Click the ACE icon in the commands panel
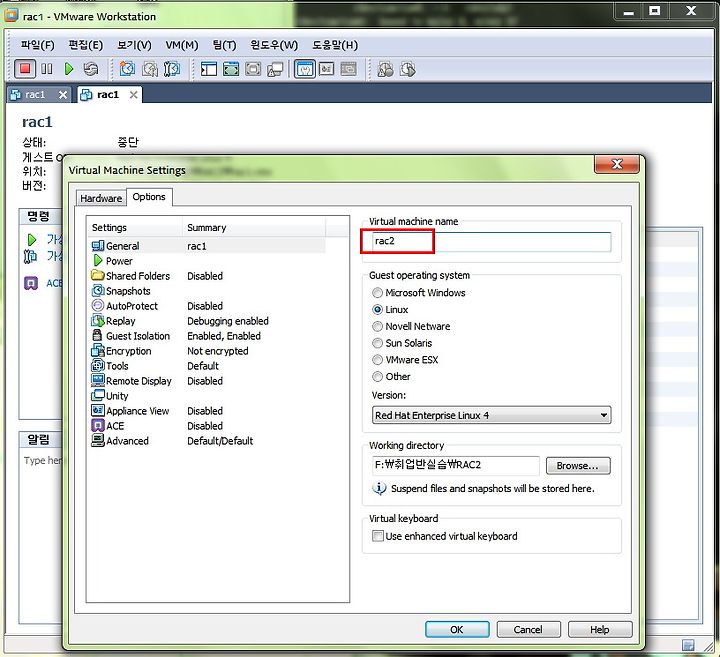Viewport: 720px width, 657px height. [x=31, y=283]
